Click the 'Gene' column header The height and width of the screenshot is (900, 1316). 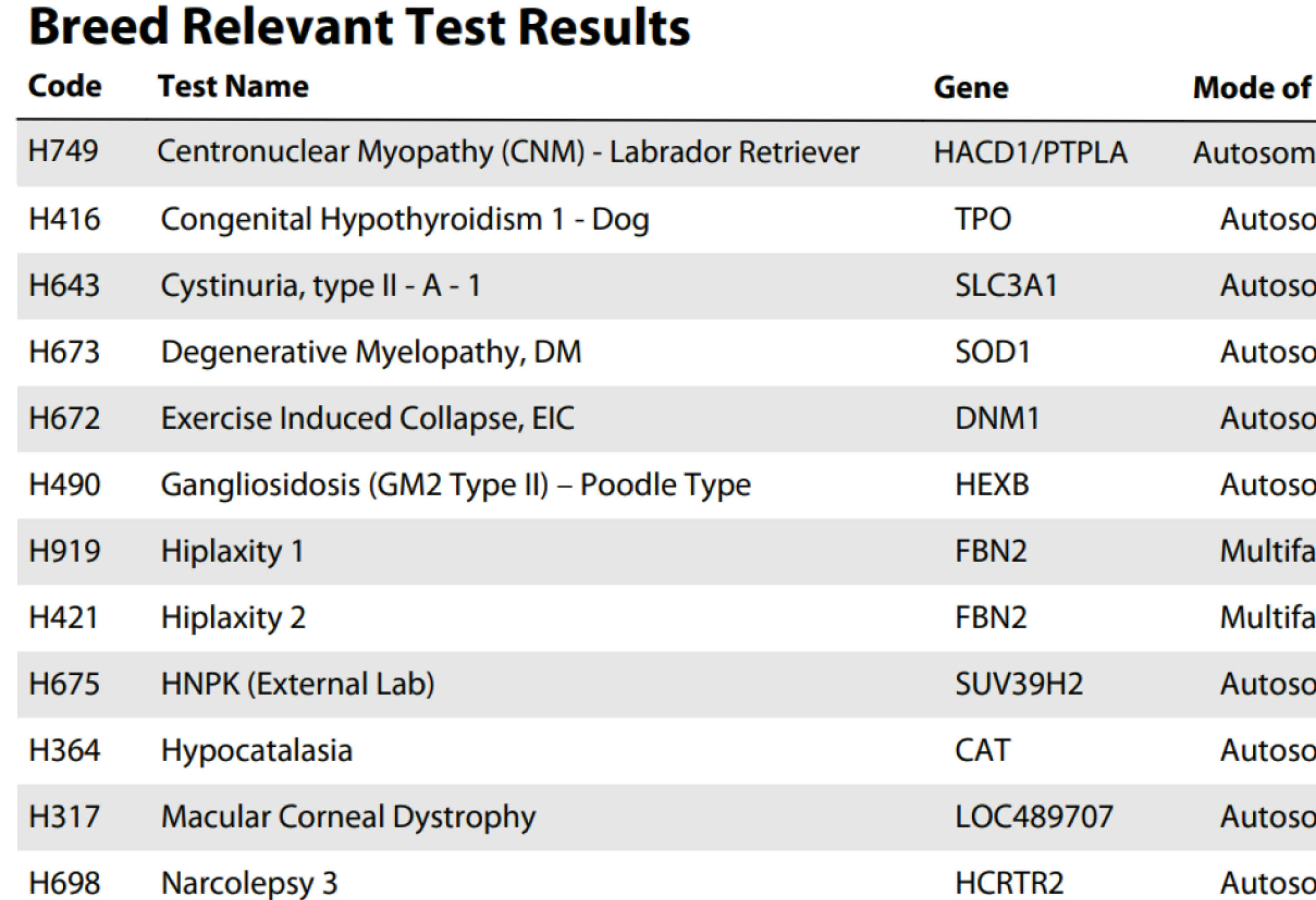coord(971,88)
